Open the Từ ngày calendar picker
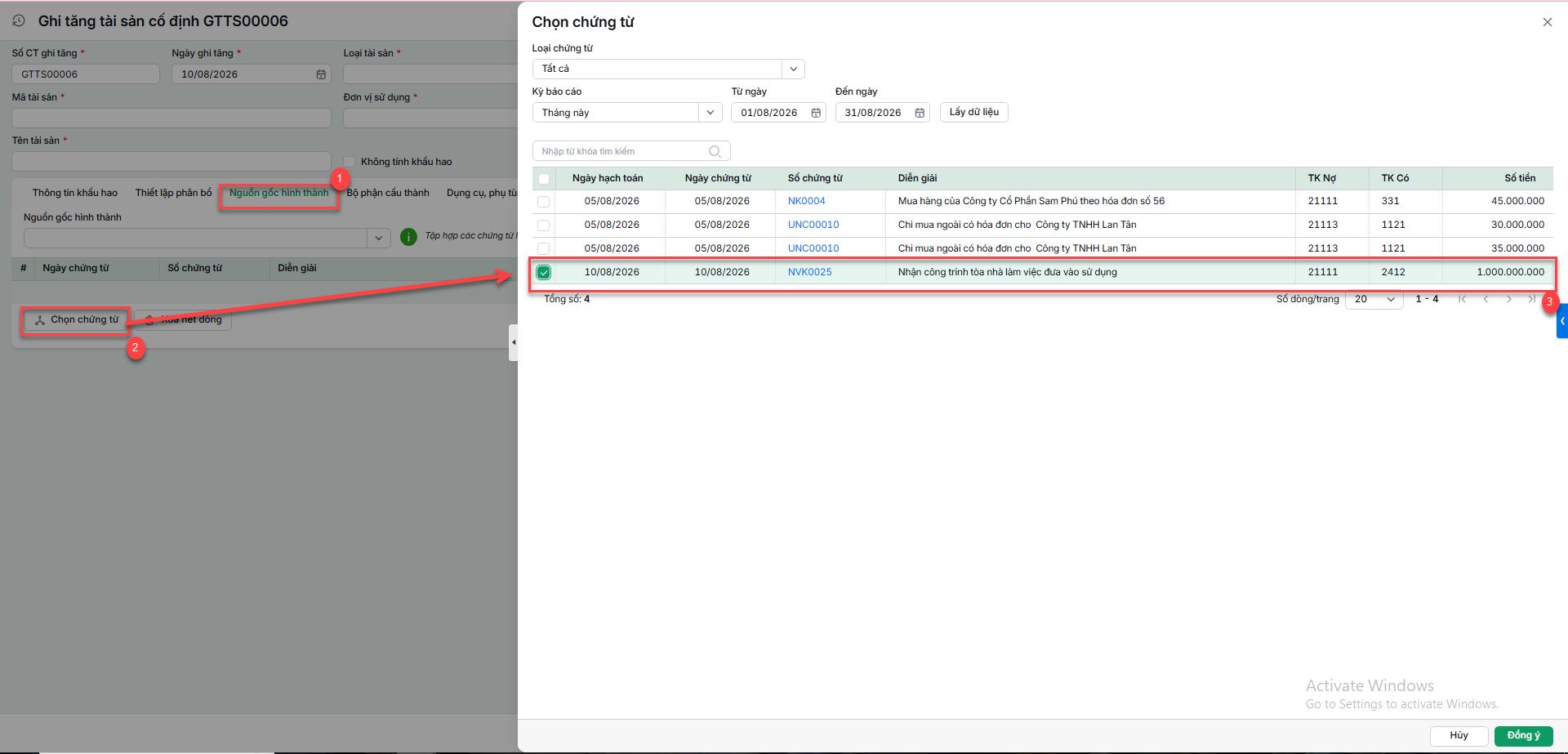This screenshot has width=1568, height=754. click(x=816, y=113)
